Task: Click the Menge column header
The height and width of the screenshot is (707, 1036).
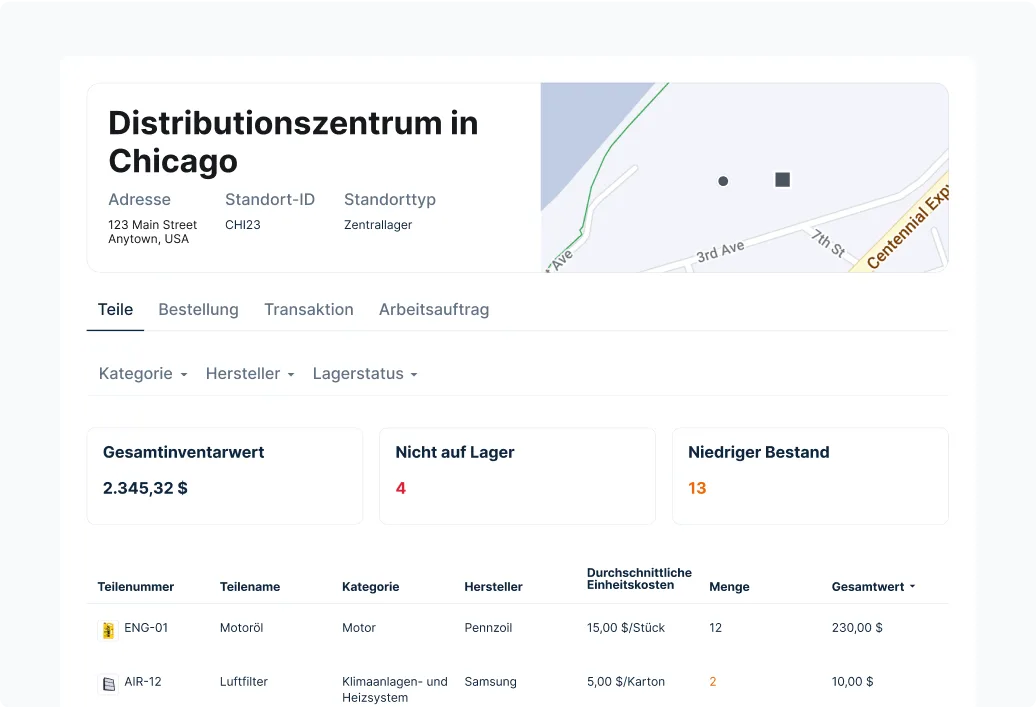Action: click(x=729, y=587)
